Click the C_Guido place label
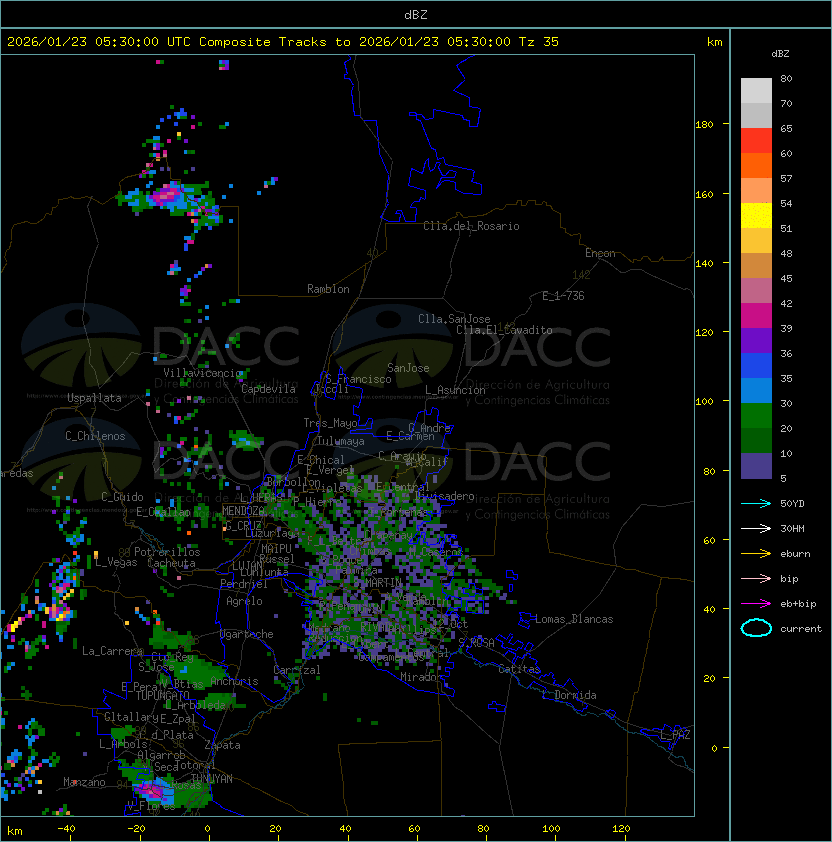 122,497
